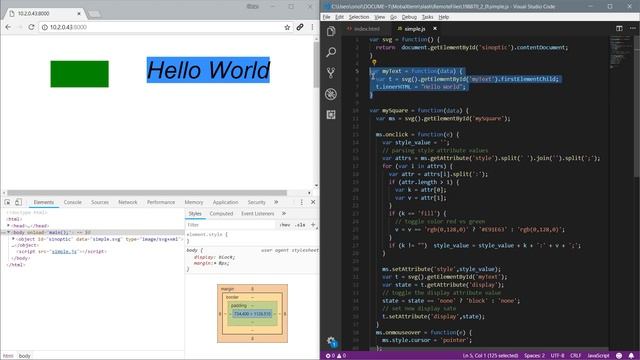Image resolution: width=640 pixels, height=360 pixels.
Task: Click the Chrome extension link icon
Action: 300,27
